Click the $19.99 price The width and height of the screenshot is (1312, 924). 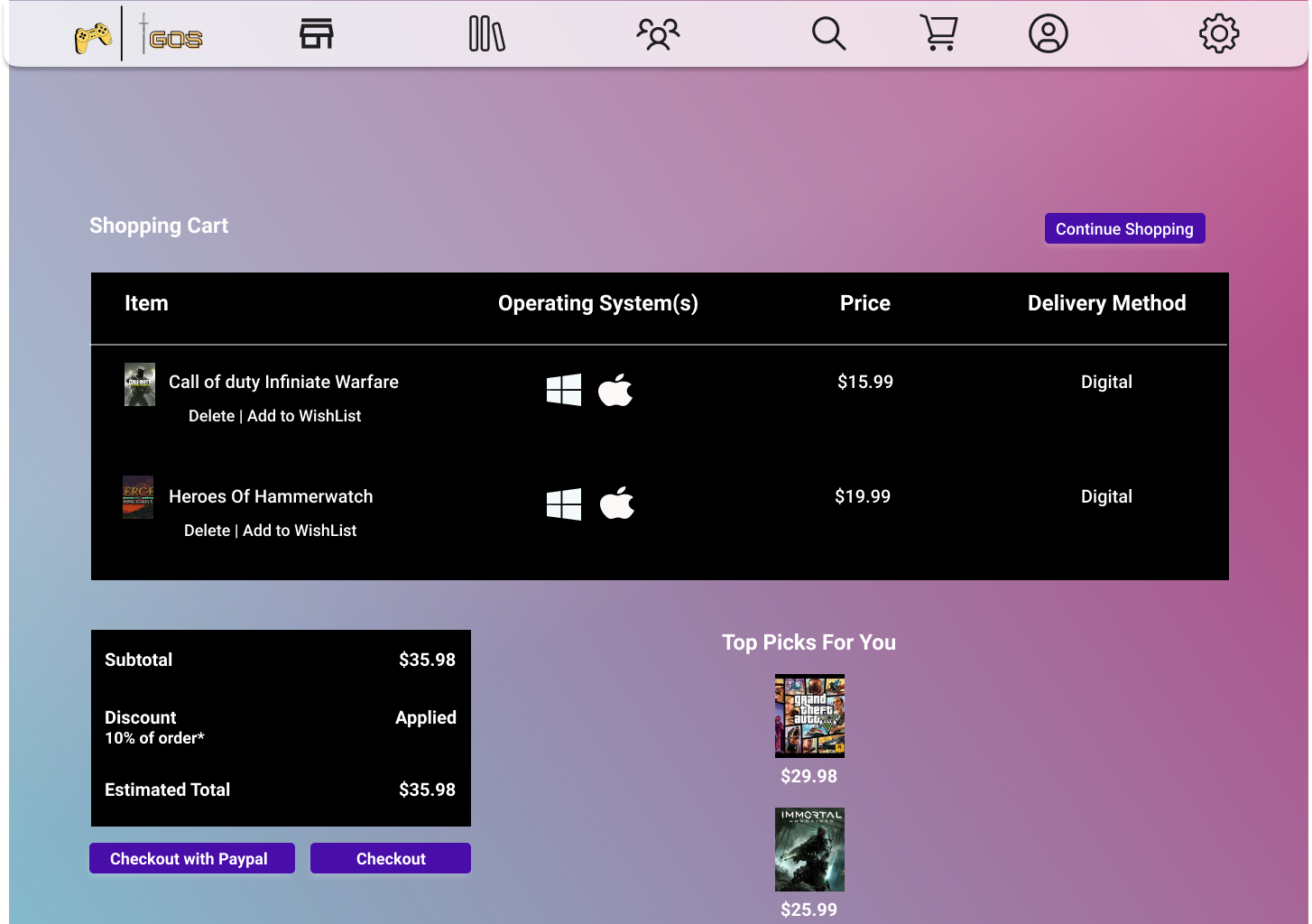click(x=863, y=496)
